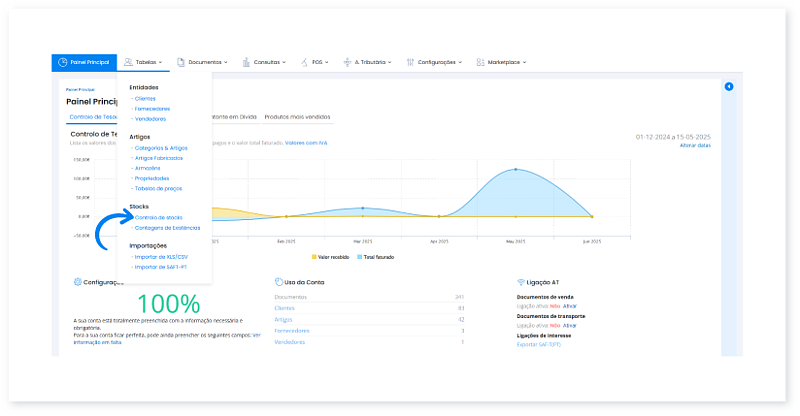The width and height of the screenshot is (800, 416).
Task: Click the Uso da Conta icon
Action: tap(277, 283)
